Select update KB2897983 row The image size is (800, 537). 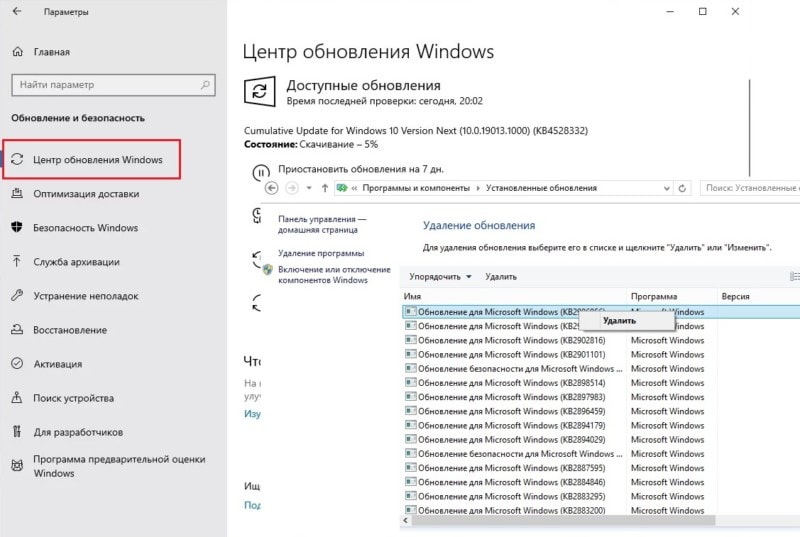pos(602,397)
